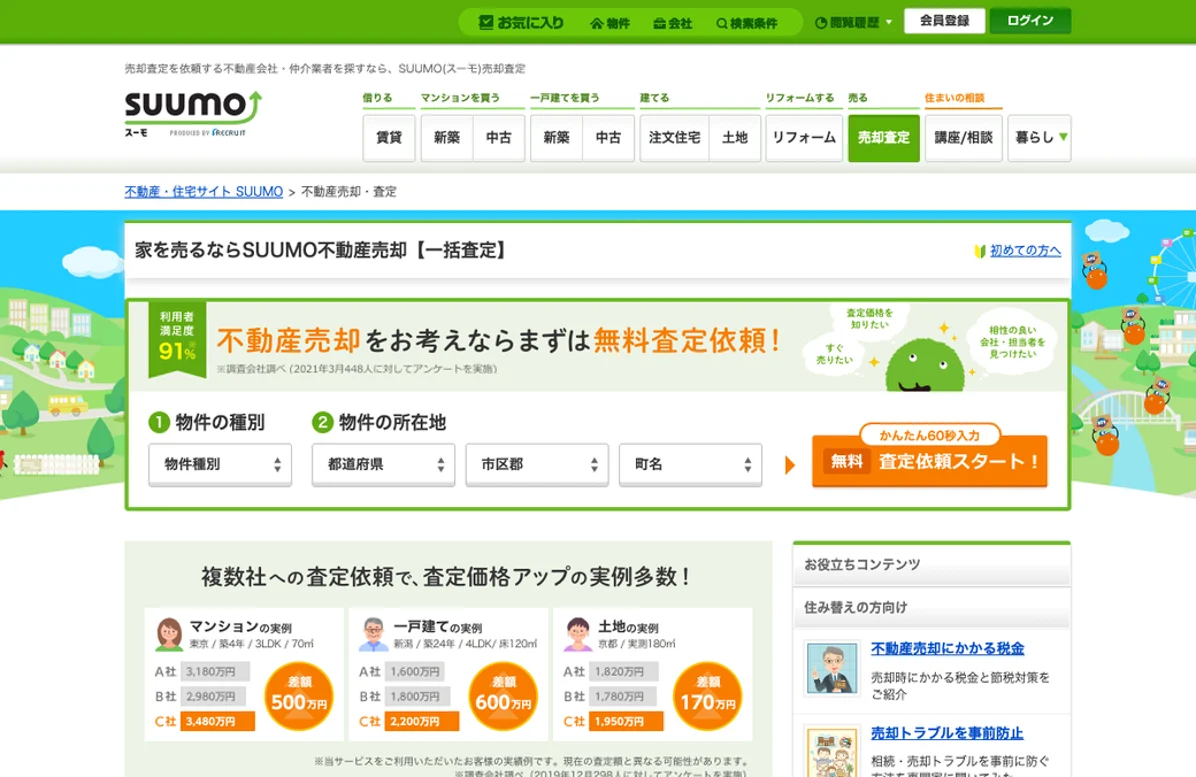Image resolution: width=1196 pixels, height=777 pixels.
Task: Open 検索条件 saved searches in top bar
Action: pos(747,24)
